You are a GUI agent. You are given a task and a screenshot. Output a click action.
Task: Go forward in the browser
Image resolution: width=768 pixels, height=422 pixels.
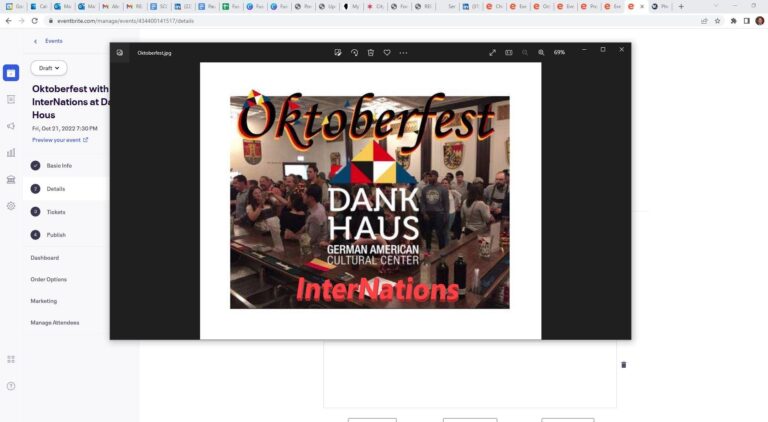tap(22, 21)
